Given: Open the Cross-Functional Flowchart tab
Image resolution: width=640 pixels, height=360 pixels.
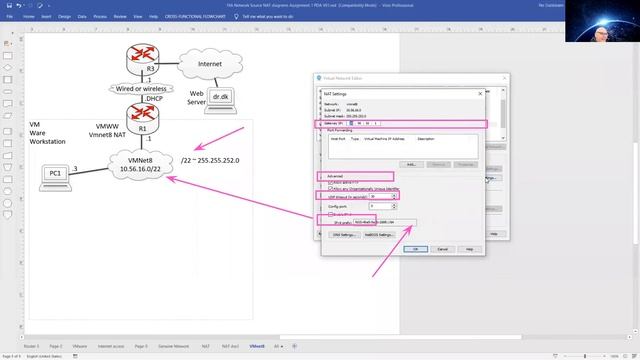Looking at the screenshot, I should (195, 17).
